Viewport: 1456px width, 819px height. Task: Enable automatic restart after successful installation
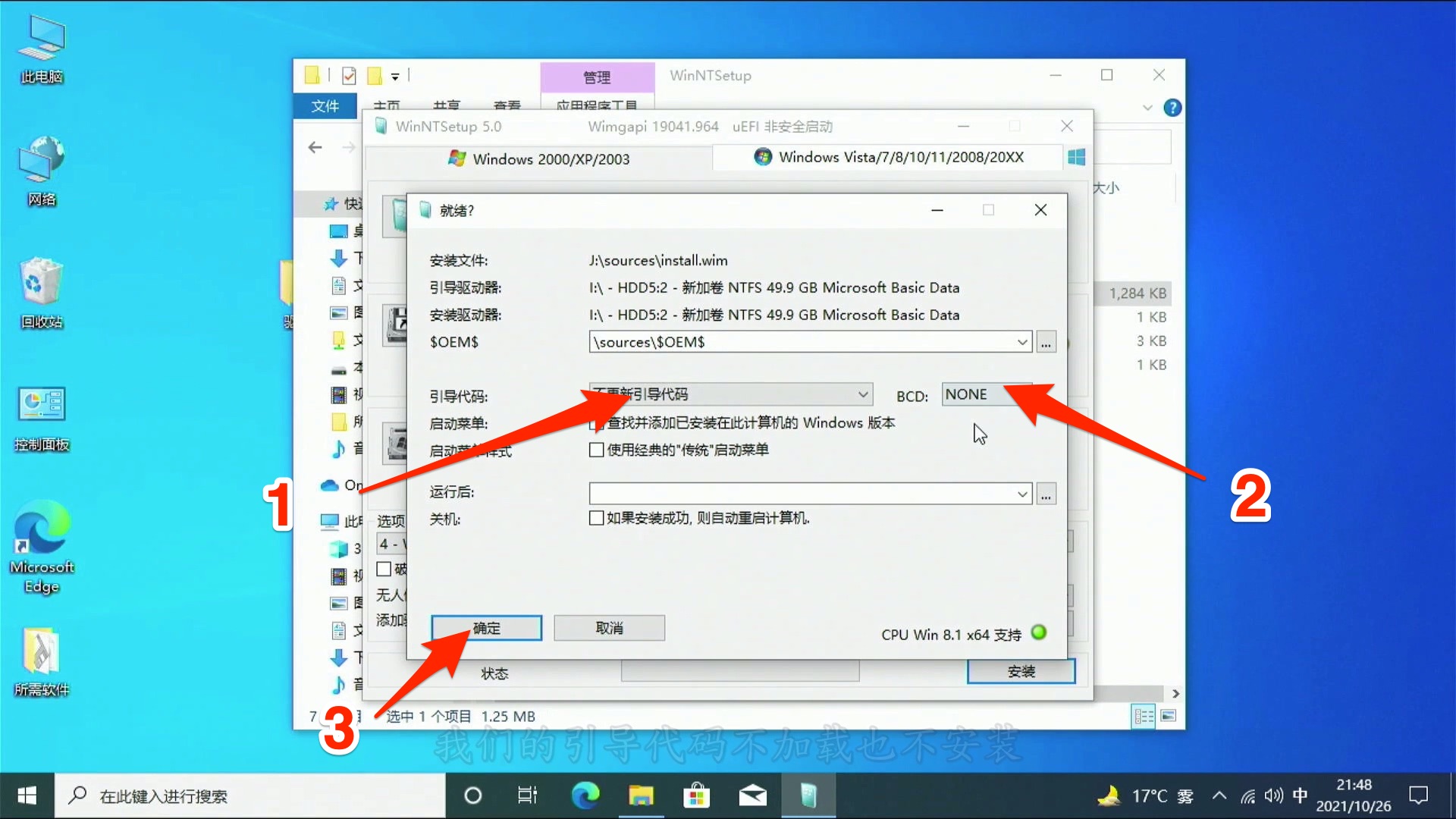point(597,518)
